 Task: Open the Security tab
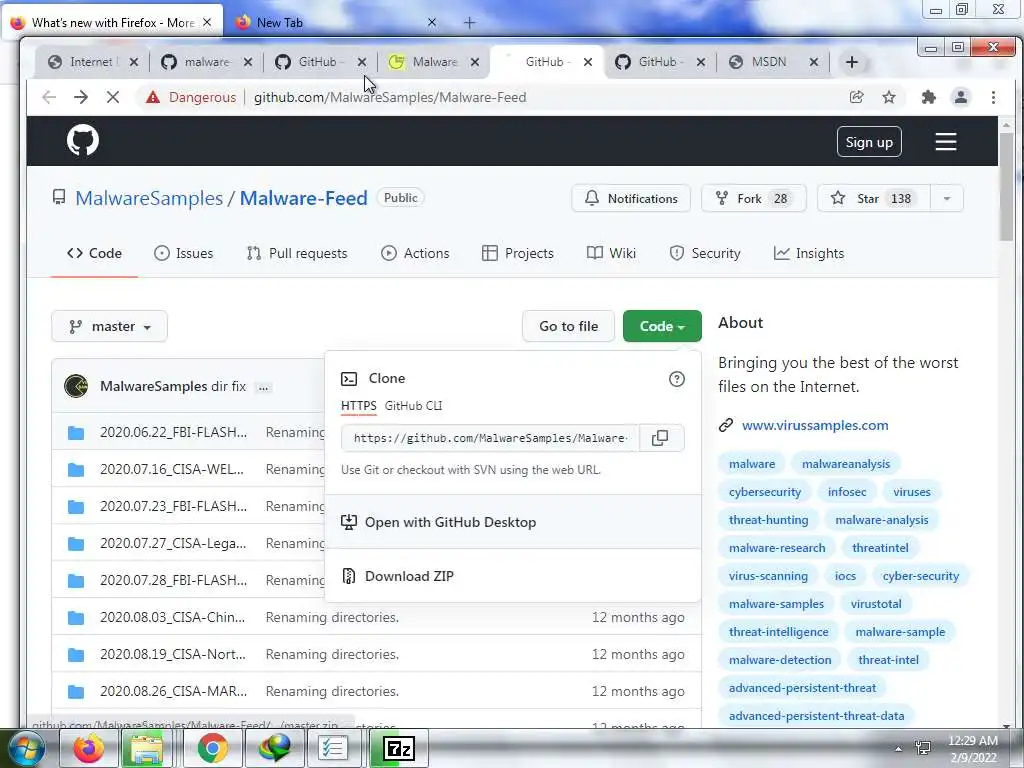point(705,253)
